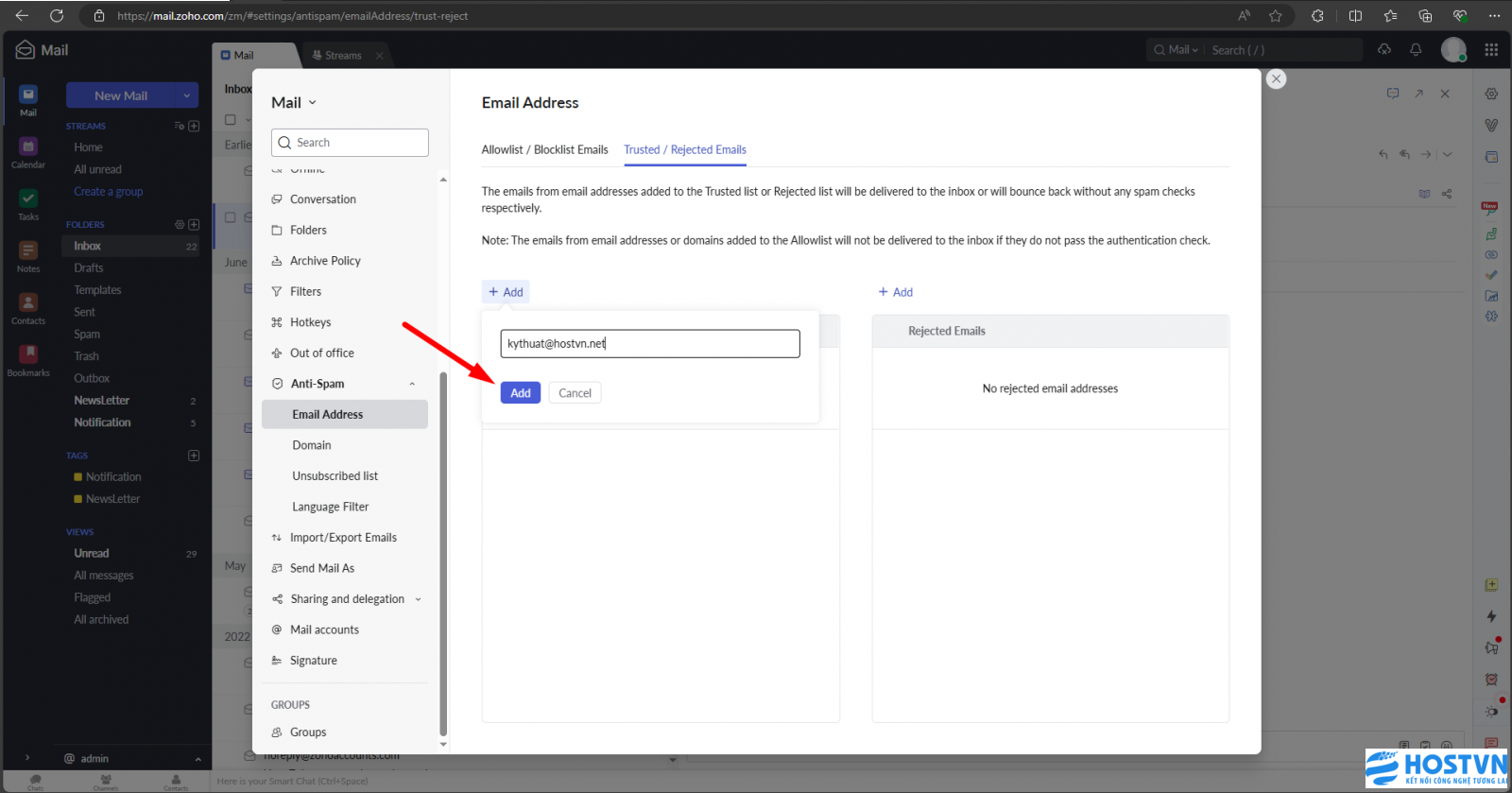Screen dimensions: 1512x793
Task: Add a new tag with the Tags plus icon
Action: (x=194, y=455)
